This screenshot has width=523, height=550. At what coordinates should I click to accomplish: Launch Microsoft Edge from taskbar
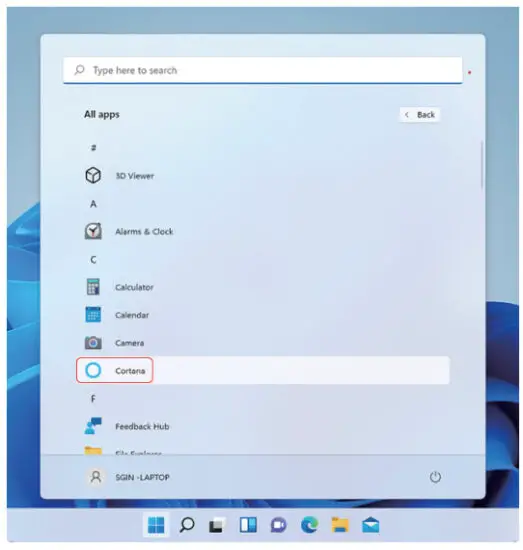(309, 525)
